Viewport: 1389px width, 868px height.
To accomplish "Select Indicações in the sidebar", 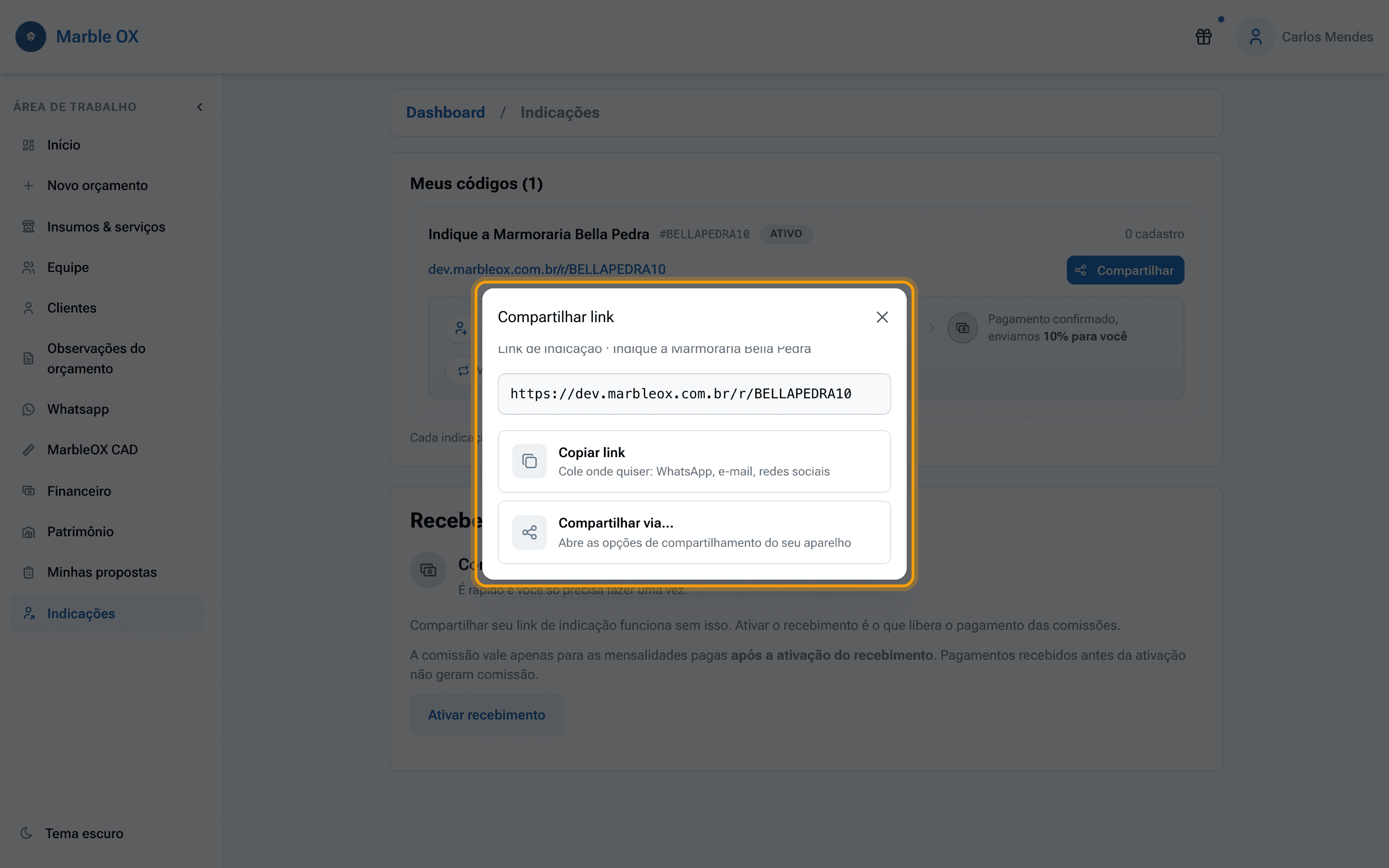I will coord(107,614).
